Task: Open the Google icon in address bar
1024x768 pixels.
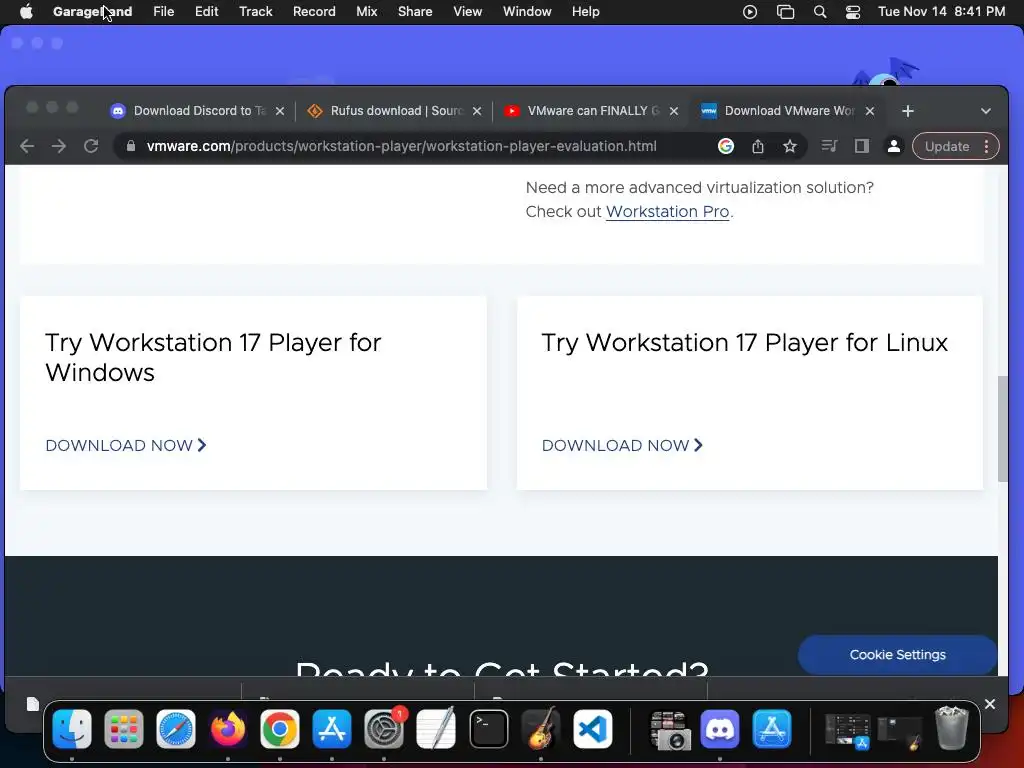Action: pyautogui.click(x=726, y=146)
